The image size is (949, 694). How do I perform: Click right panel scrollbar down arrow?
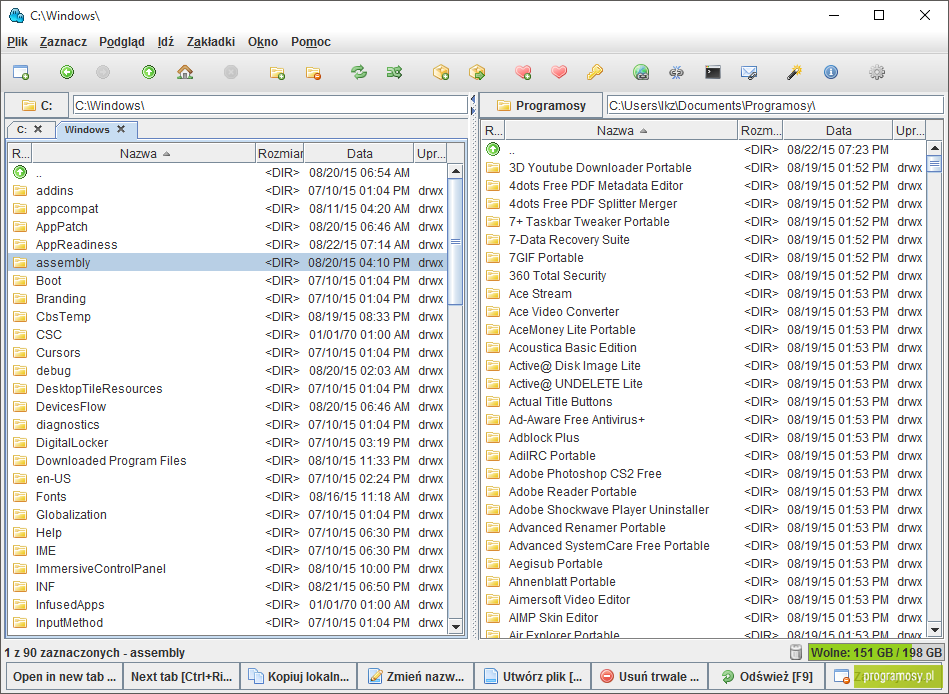pyautogui.click(x=934, y=630)
